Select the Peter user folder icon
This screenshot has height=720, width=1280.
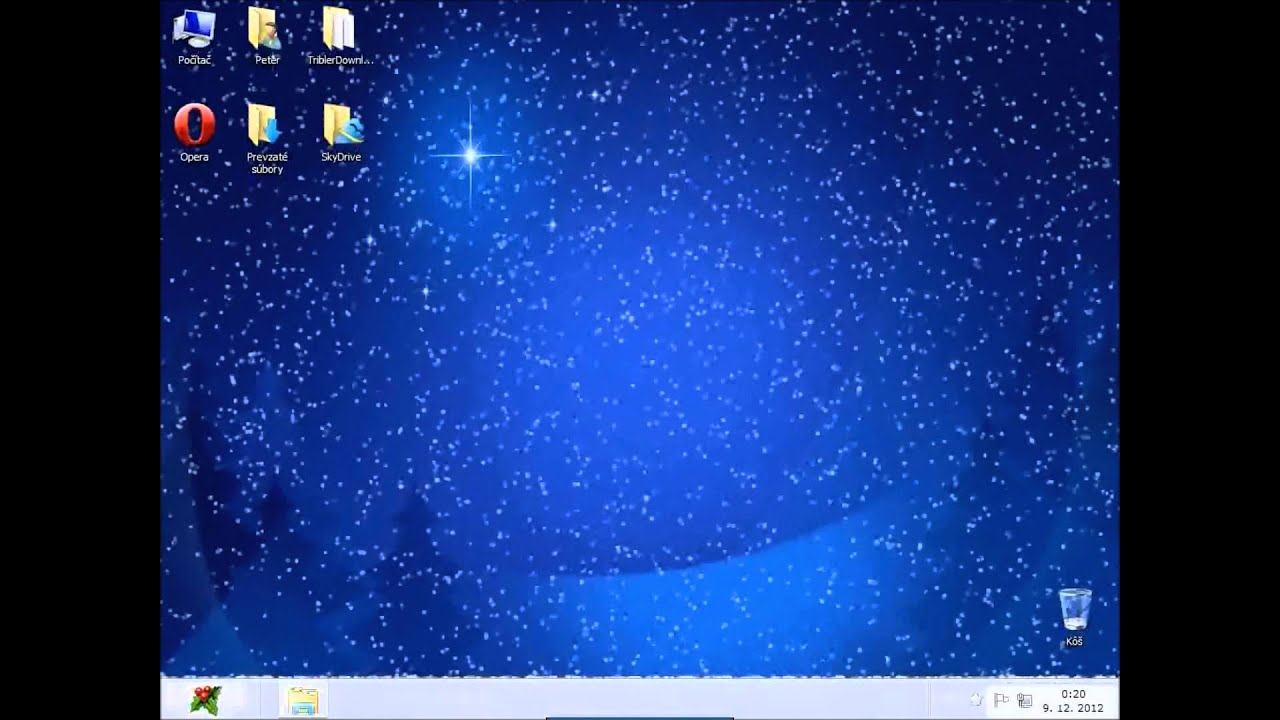point(266,37)
